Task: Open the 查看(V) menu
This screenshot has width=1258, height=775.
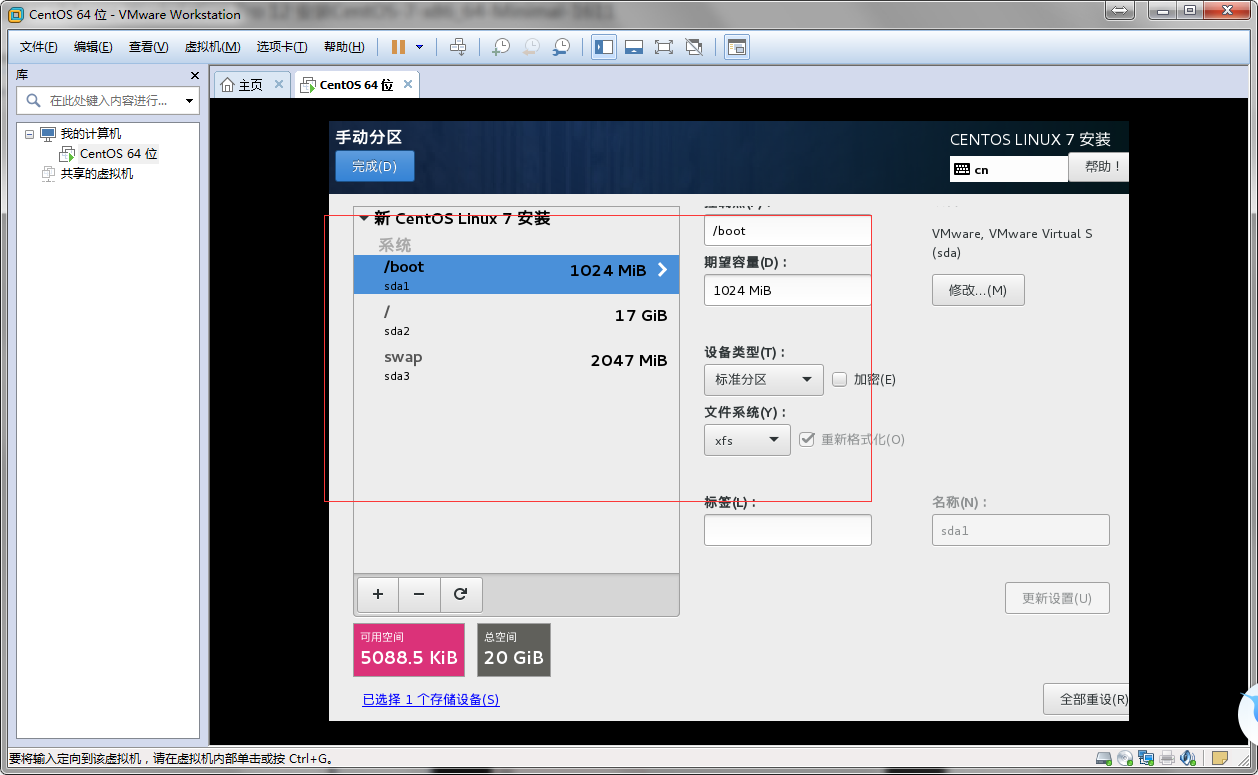Action: [148, 47]
